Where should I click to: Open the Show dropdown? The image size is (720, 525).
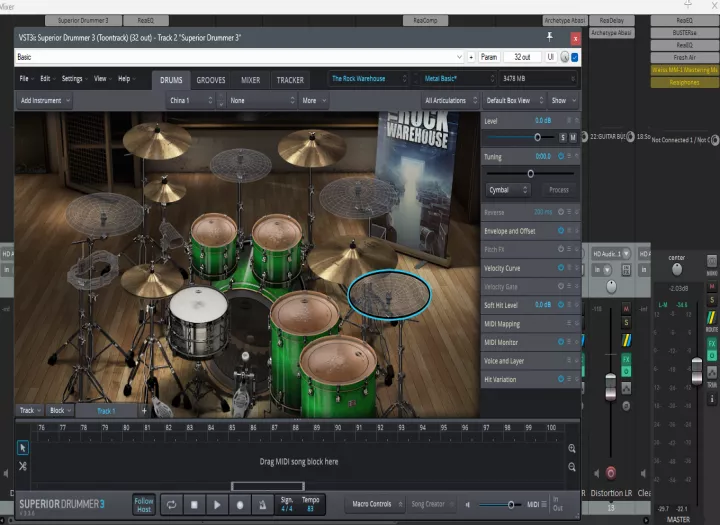point(563,101)
